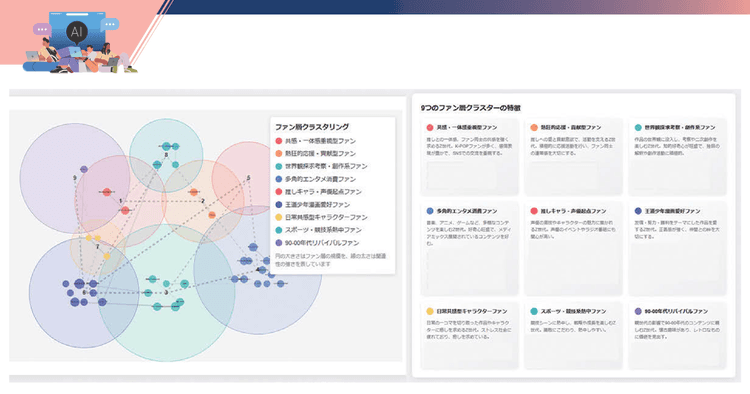Open the 推しキャラ・声優起点ファン feature card title
Screen dimensions: 750x394
573,211
